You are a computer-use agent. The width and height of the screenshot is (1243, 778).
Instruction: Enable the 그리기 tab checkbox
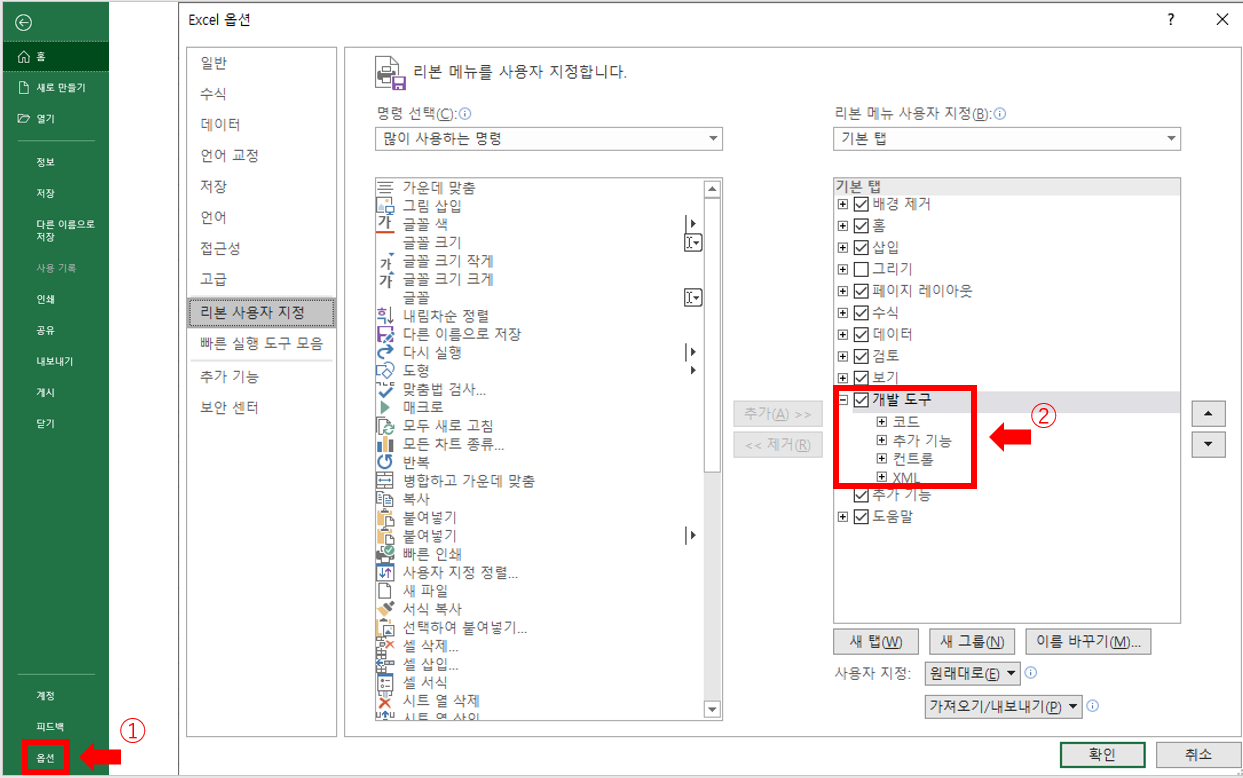tap(861, 269)
